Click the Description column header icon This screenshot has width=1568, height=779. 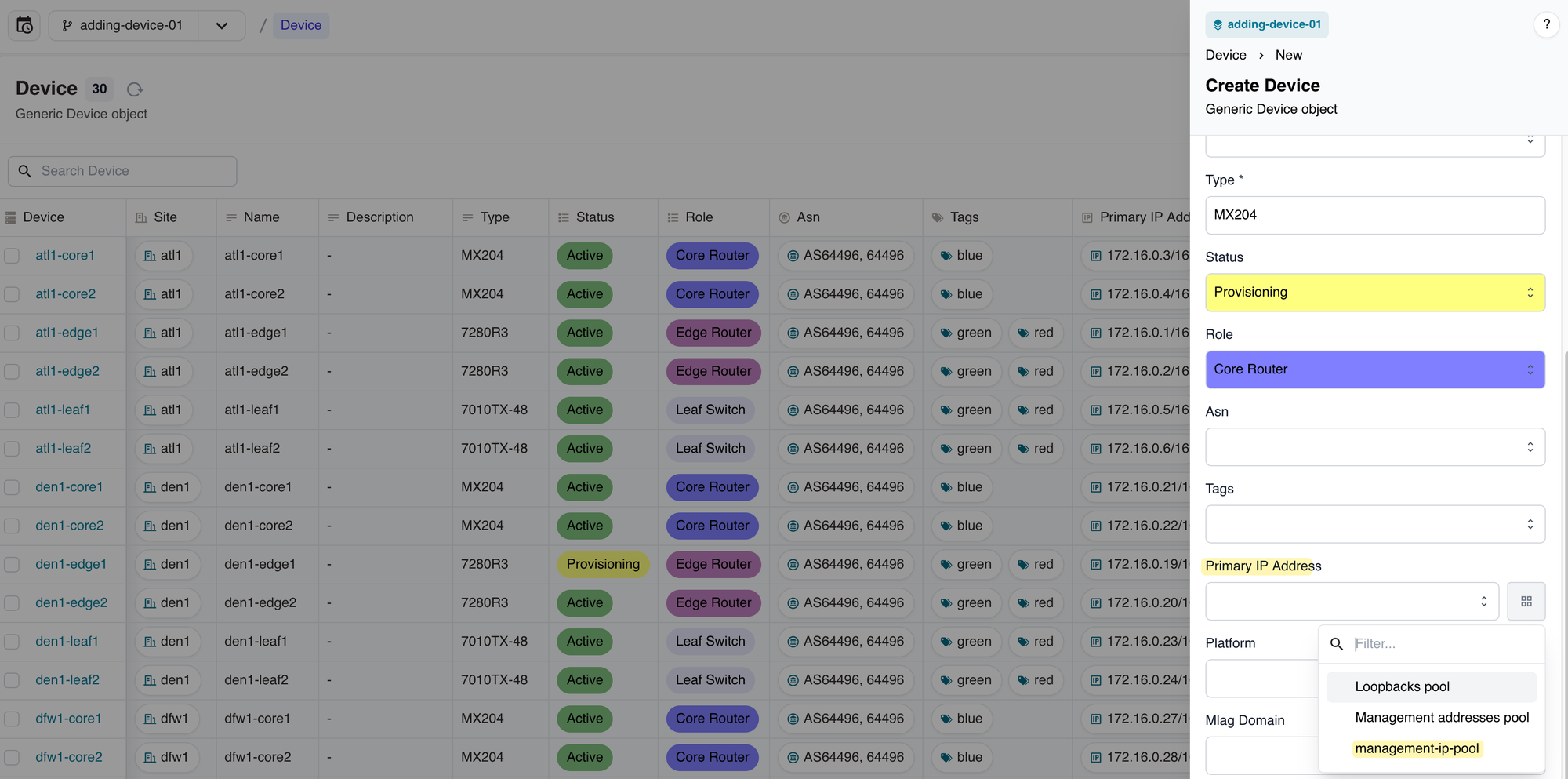(x=333, y=217)
